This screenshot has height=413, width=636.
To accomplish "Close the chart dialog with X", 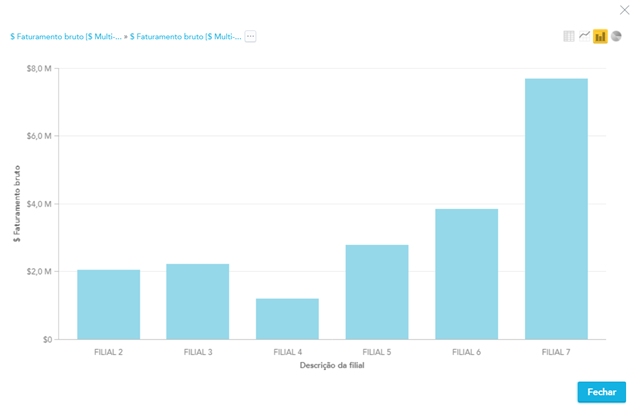I will 625,10.
